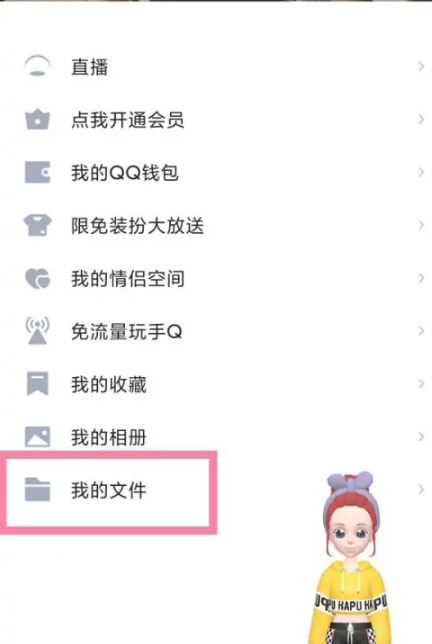The width and height of the screenshot is (432, 644).
Task: Click chevron arrow on 我的文件 row
Action: click(421, 490)
